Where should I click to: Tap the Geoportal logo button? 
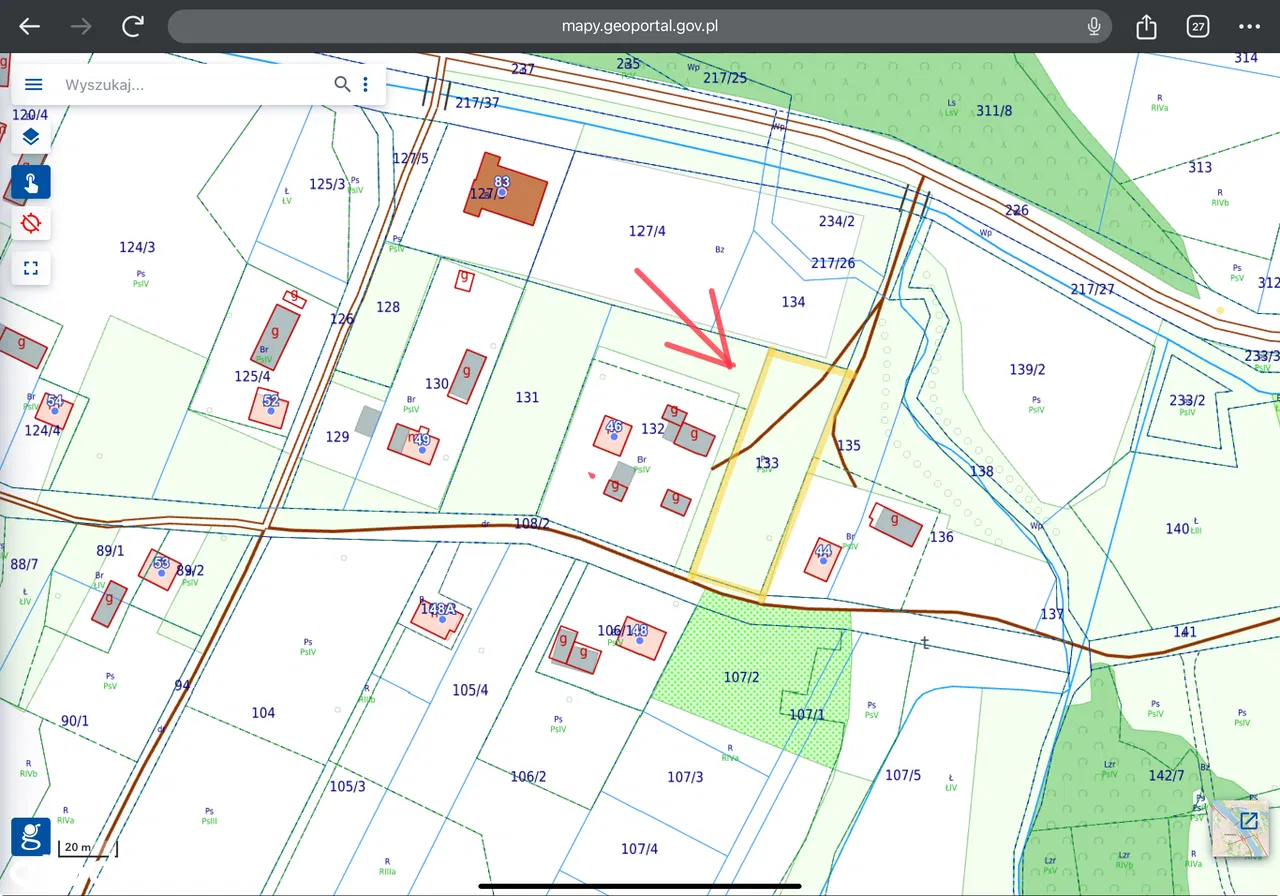click(x=31, y=837)
